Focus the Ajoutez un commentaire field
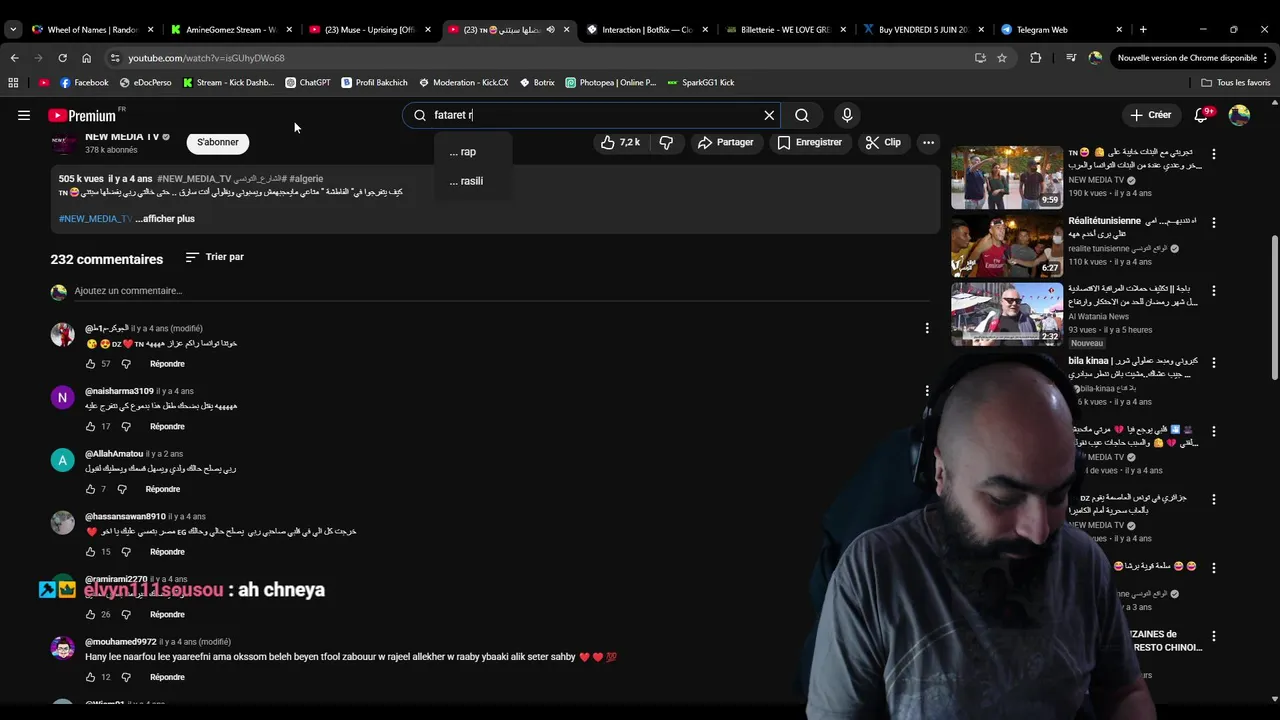The width and height of the screenshot is (1280, 720). coord(500,291)
